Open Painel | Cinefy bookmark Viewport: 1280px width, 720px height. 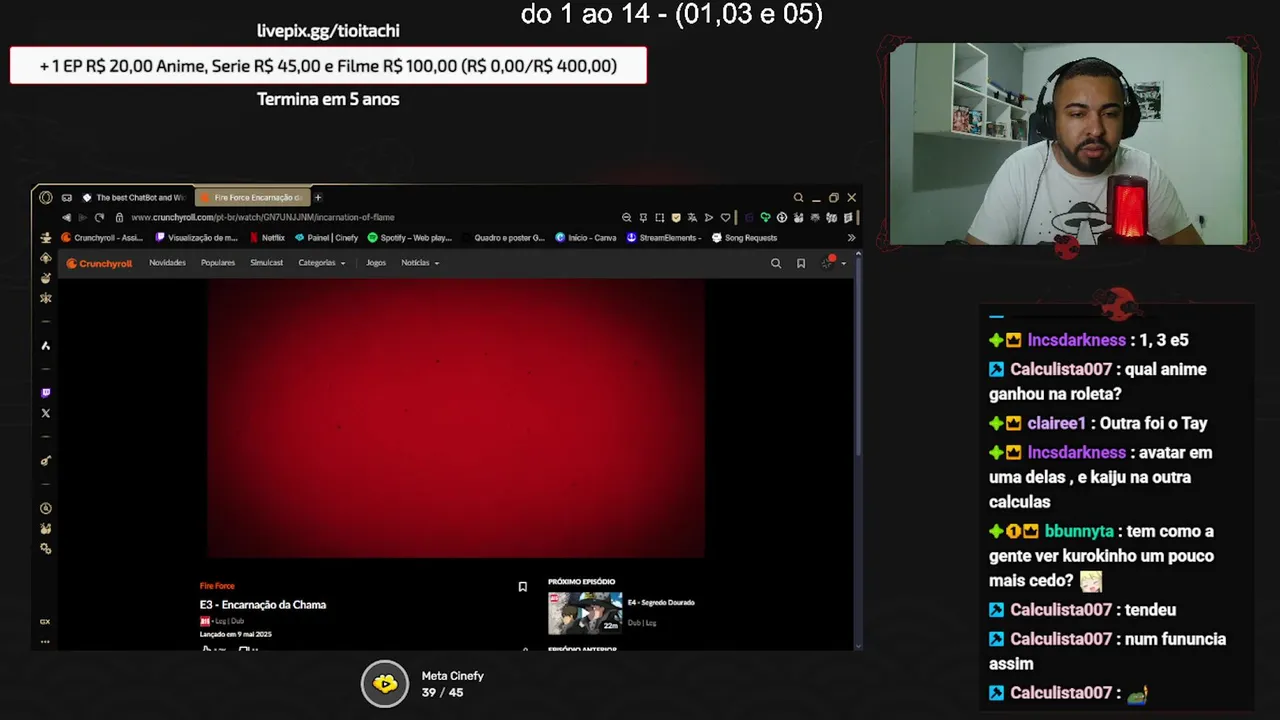tap(326, 238)
